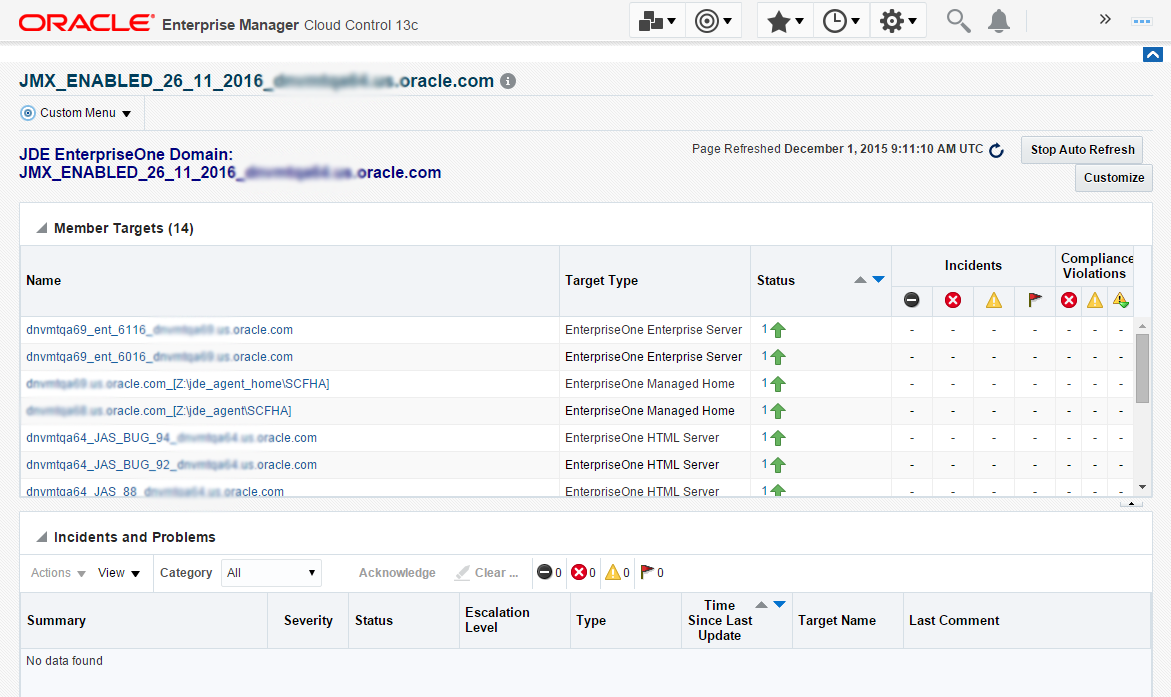Click the Oracle Enterprise Manager logo
Viewport: 1171px width, 697px height.
click(218, 24)
